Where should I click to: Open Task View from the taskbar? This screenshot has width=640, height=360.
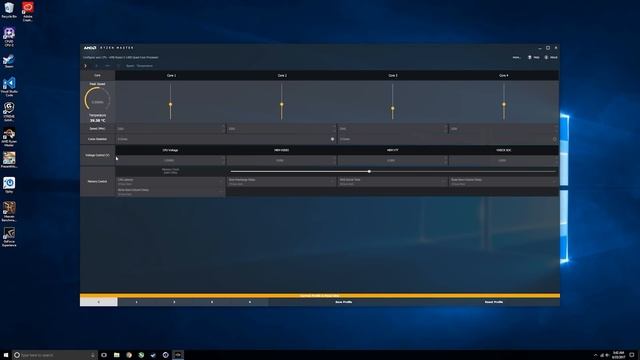coord(104,355)
